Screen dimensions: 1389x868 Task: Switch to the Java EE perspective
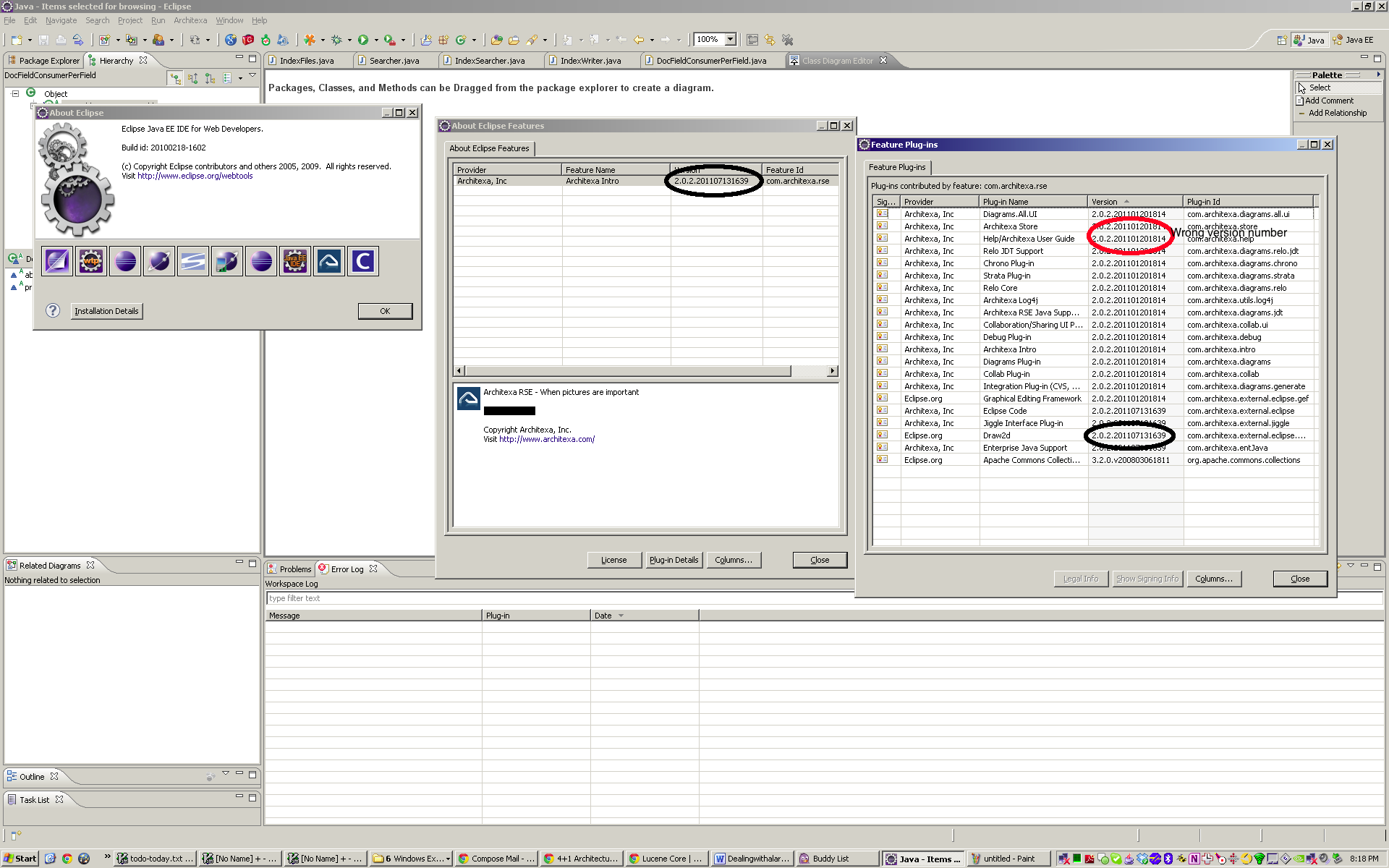1352,40
